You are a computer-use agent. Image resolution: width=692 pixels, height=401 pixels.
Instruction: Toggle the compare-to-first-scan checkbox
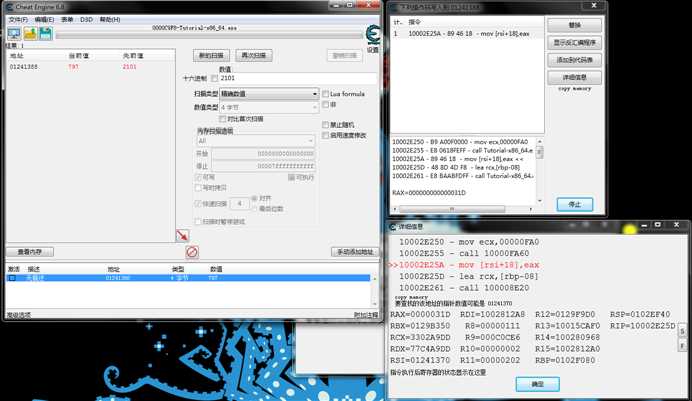(x=222, y=119)
